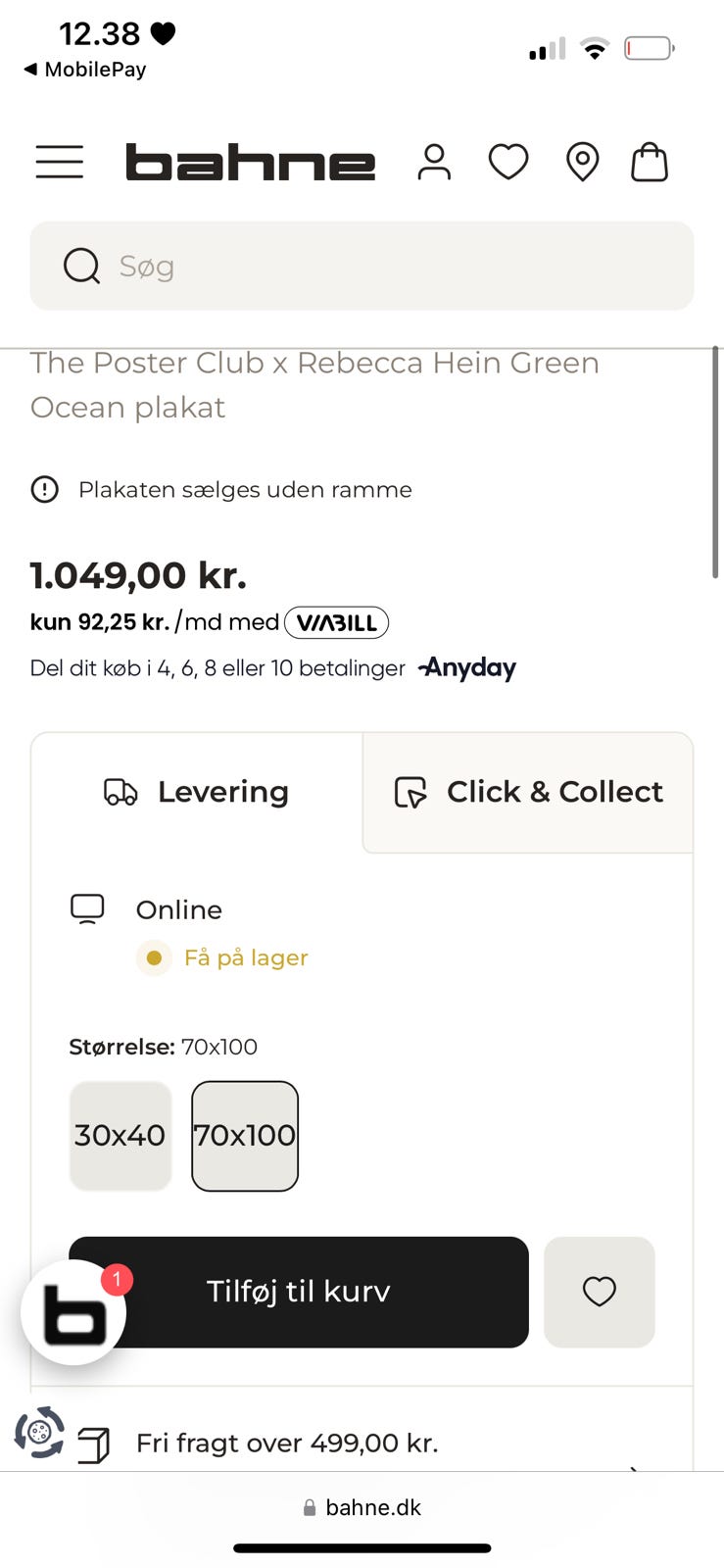This screenshot has width=724, height=1568.
Task: Open the shopping bag cart
Action: coord(650,162)
